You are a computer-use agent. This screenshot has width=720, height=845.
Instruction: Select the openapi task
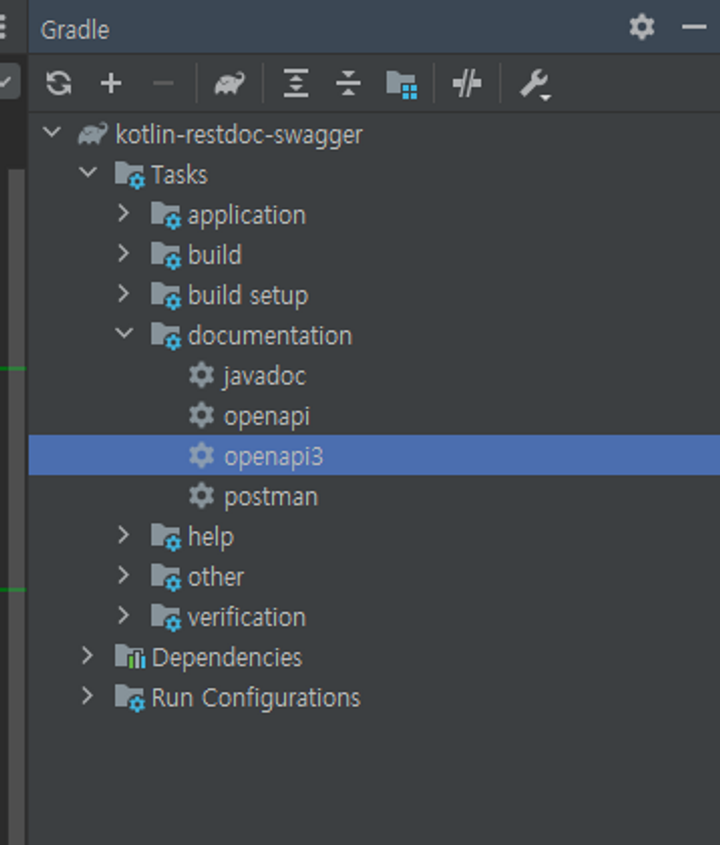[x=374, y=415]
